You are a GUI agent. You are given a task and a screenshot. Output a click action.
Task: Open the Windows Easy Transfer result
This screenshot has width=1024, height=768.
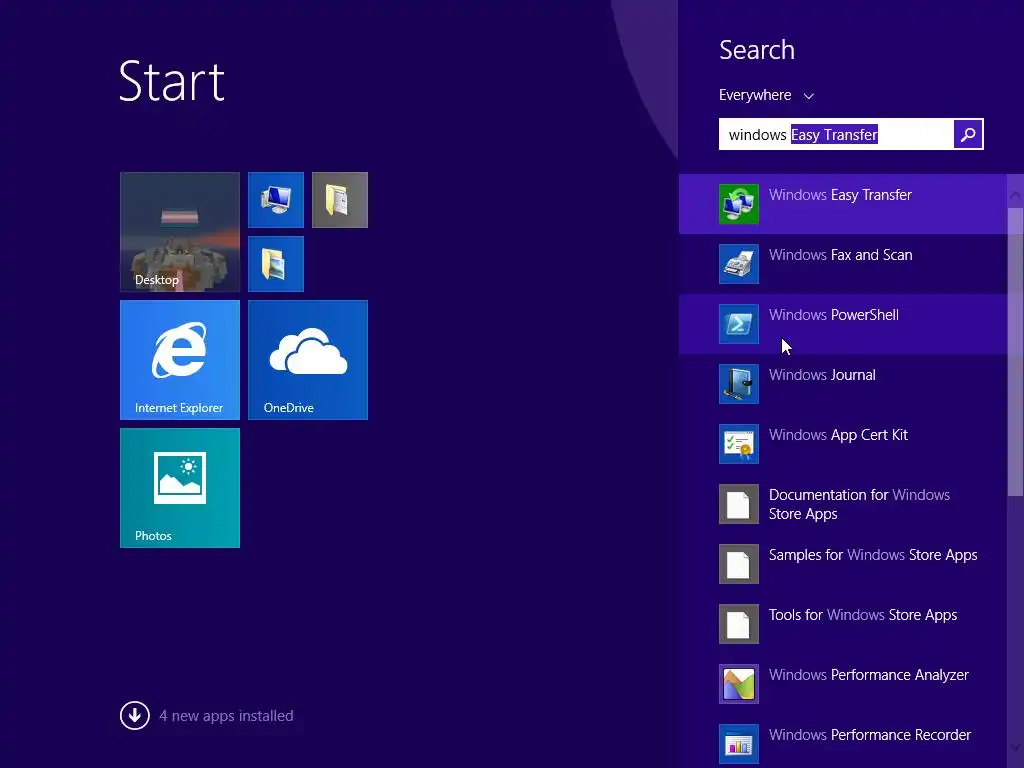tap(842, 204)
